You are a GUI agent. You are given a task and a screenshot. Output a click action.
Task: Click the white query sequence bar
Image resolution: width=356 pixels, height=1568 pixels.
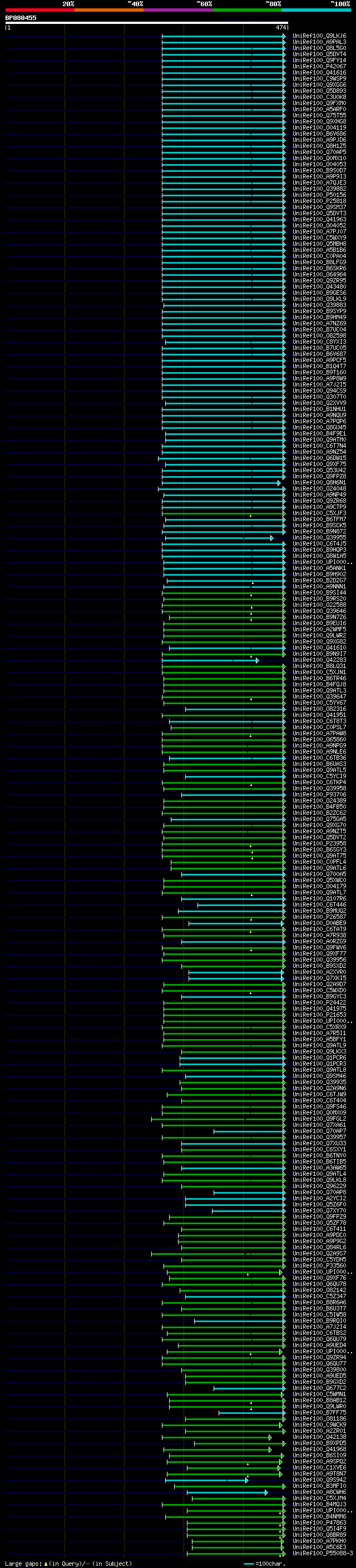click(x=147, y=22)
